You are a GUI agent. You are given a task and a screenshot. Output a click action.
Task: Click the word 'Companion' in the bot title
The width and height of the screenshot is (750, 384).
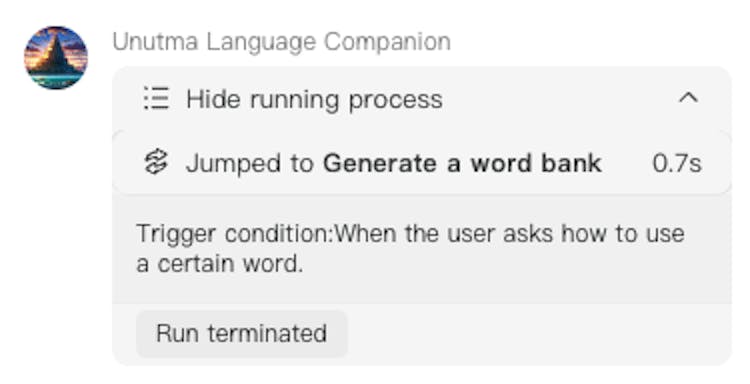(x=387, y=43)
